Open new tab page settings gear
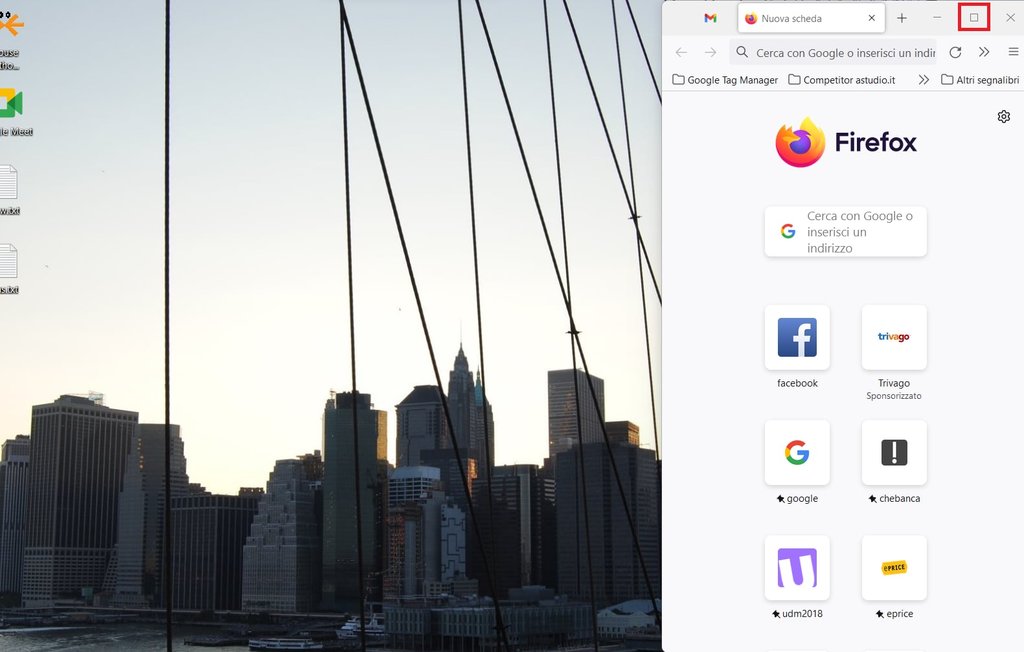 [x=1004, y=117]
